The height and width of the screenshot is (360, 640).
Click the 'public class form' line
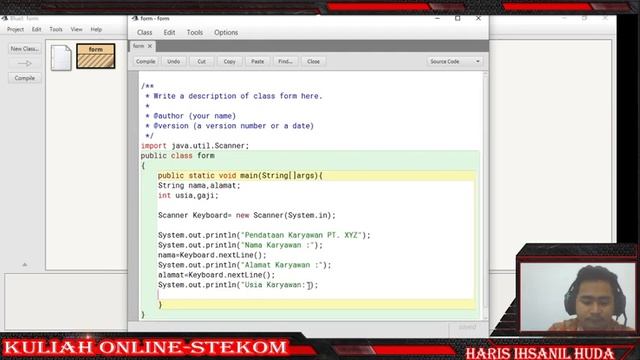tap(178, 156)
